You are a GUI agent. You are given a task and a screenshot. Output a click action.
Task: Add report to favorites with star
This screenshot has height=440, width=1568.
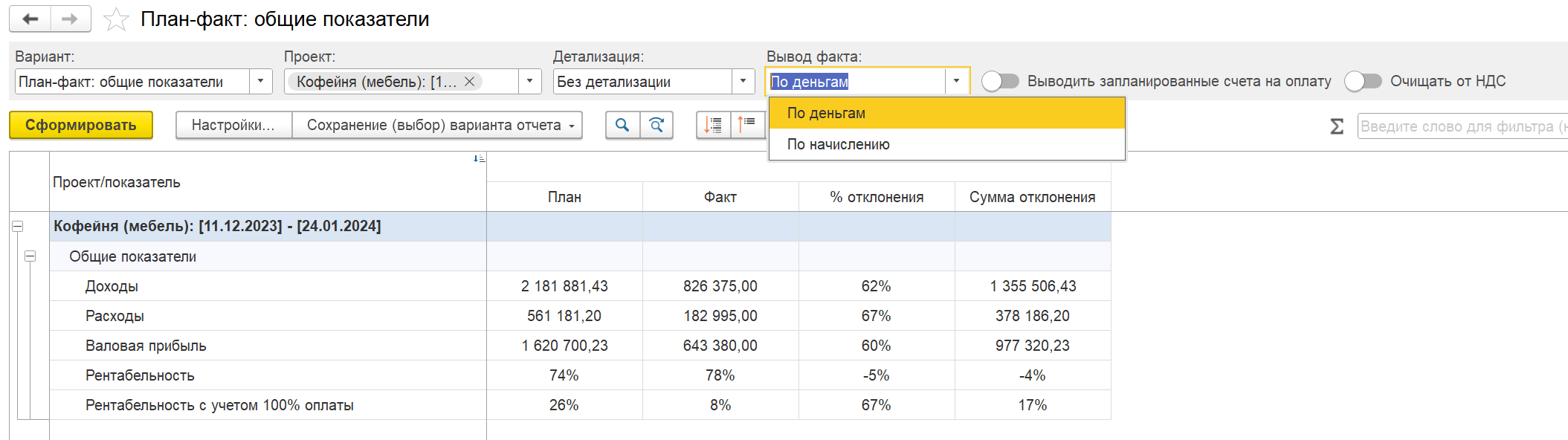116,19
